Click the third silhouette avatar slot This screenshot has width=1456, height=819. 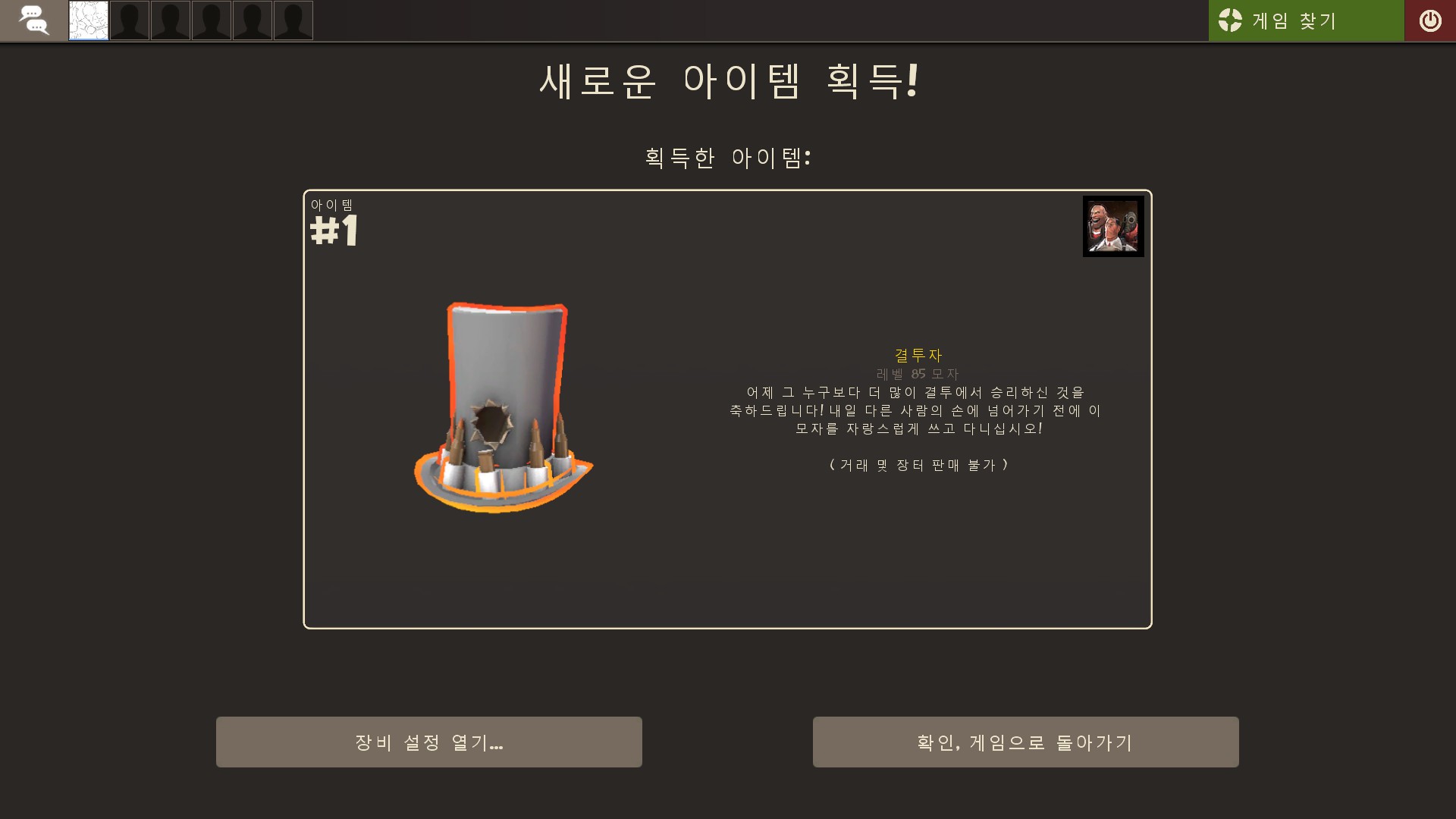pos(171,20)
